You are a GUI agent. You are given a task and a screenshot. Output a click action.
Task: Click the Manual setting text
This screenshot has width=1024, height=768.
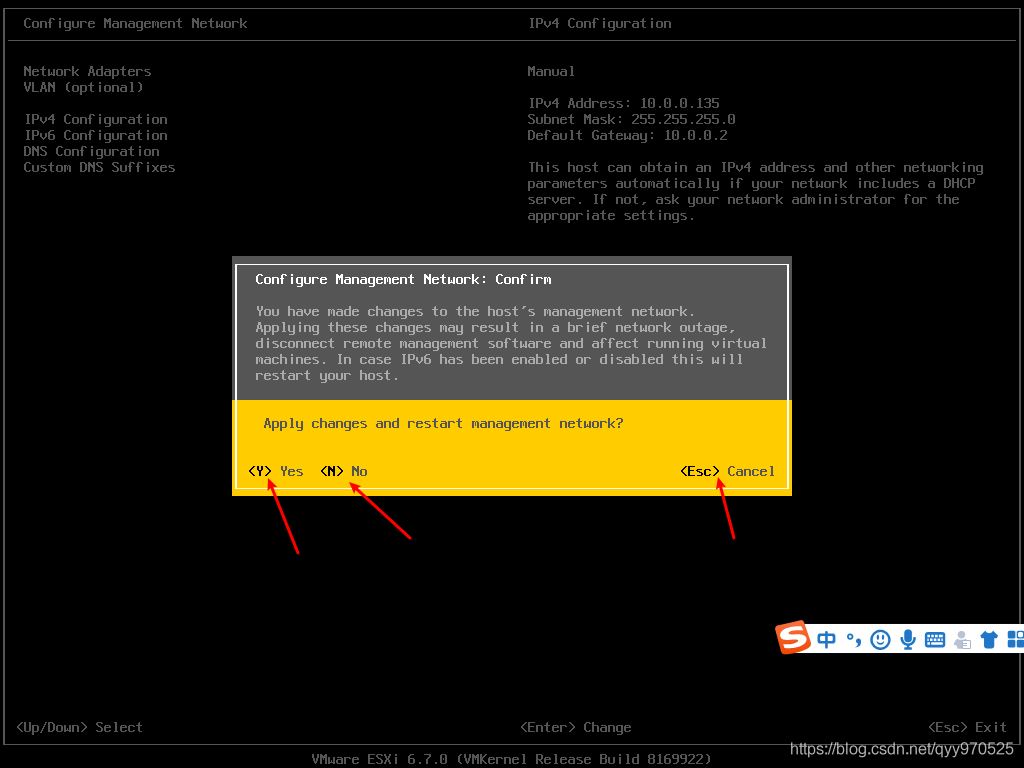(551, 71)
